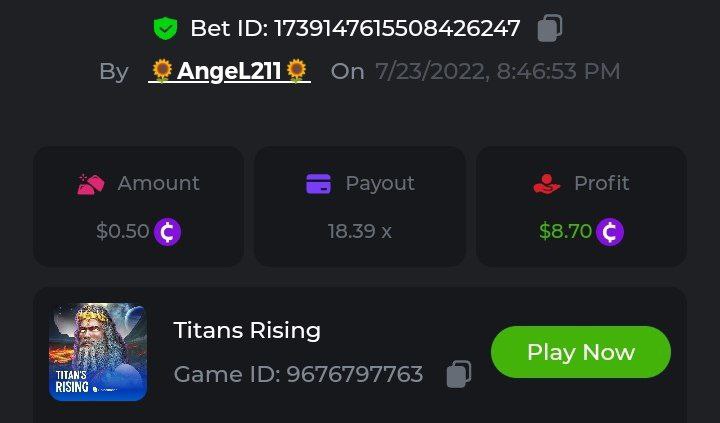Click the $0.50 amount value
This screenshot has width=720, height=423.
pyautogui.click(x=122, y=232)
